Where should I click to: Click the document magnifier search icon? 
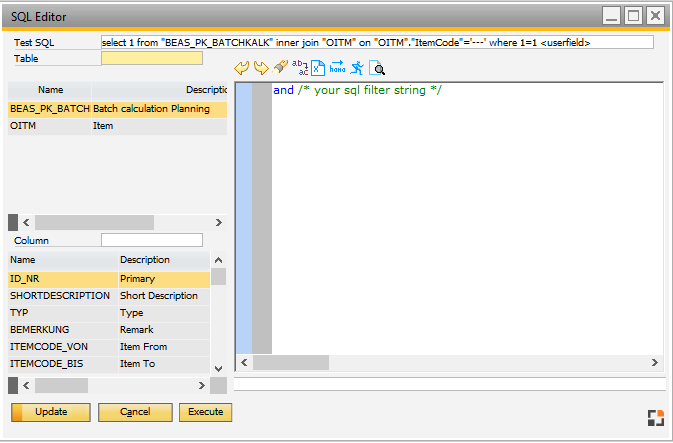[377, 68]
